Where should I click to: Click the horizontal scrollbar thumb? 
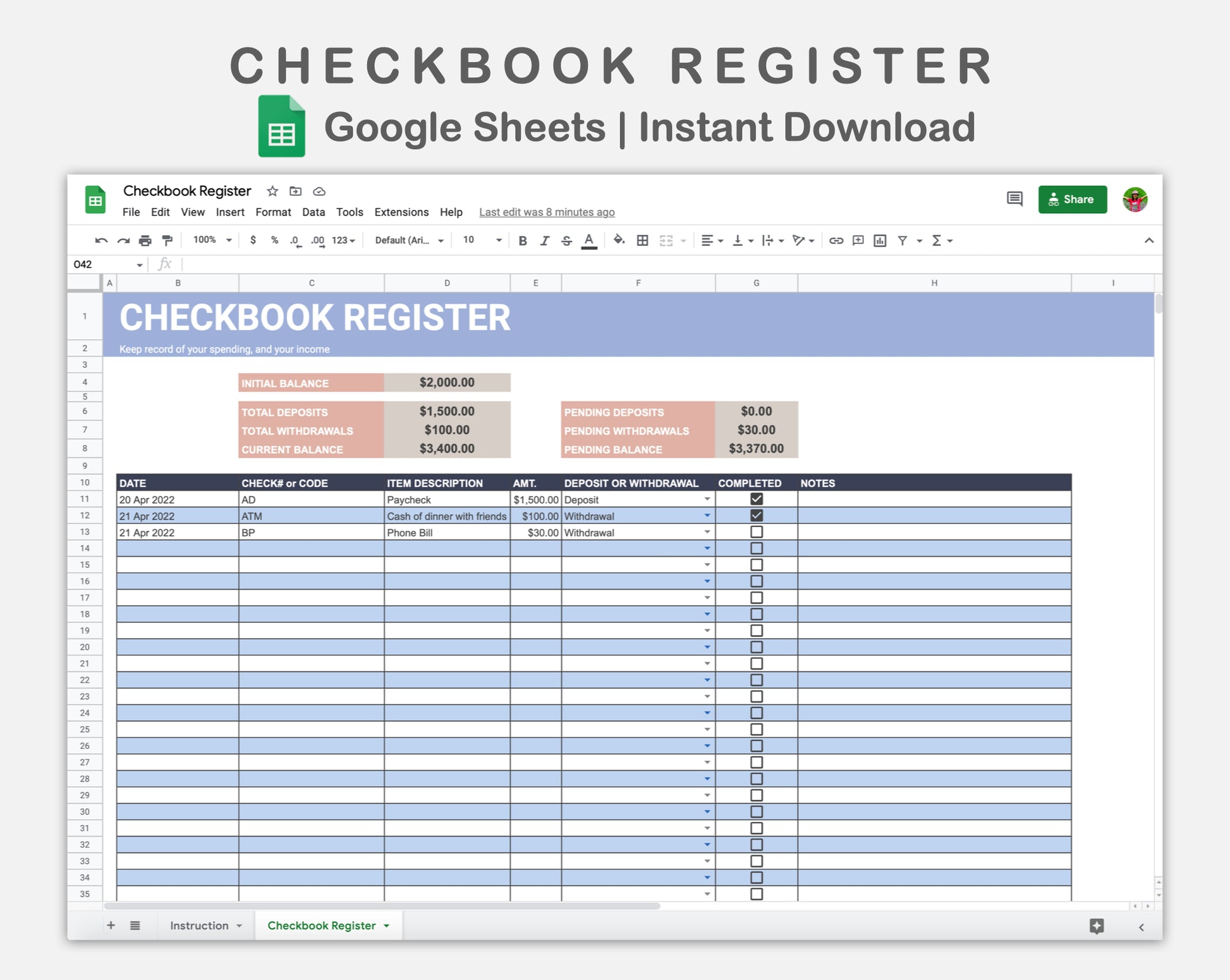click(x=382, y=905)
